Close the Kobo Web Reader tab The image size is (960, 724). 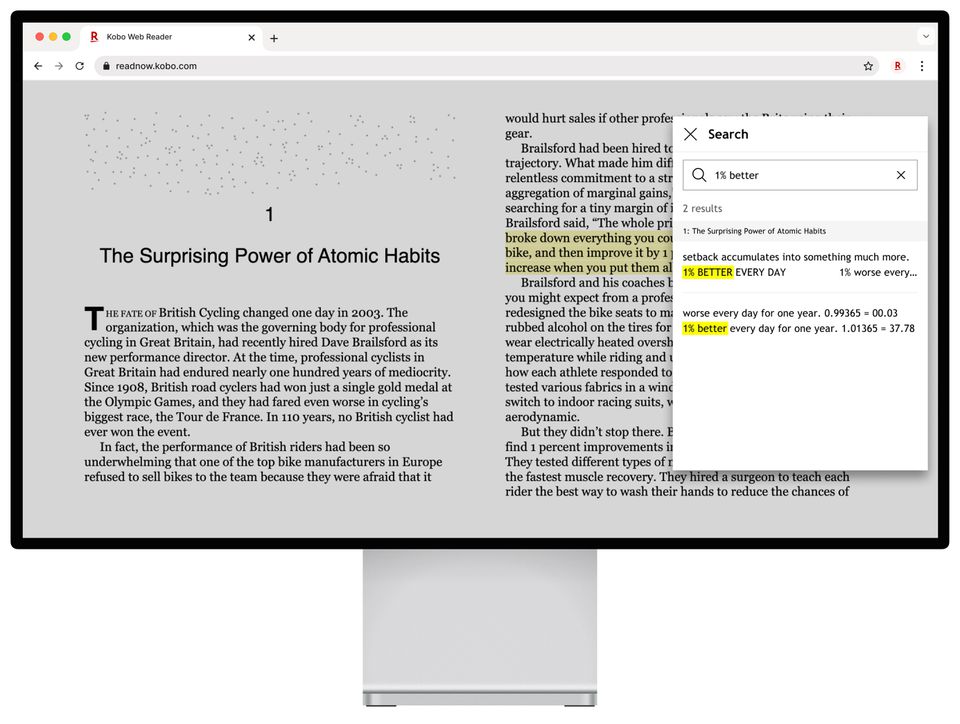[x=252, y=37]
